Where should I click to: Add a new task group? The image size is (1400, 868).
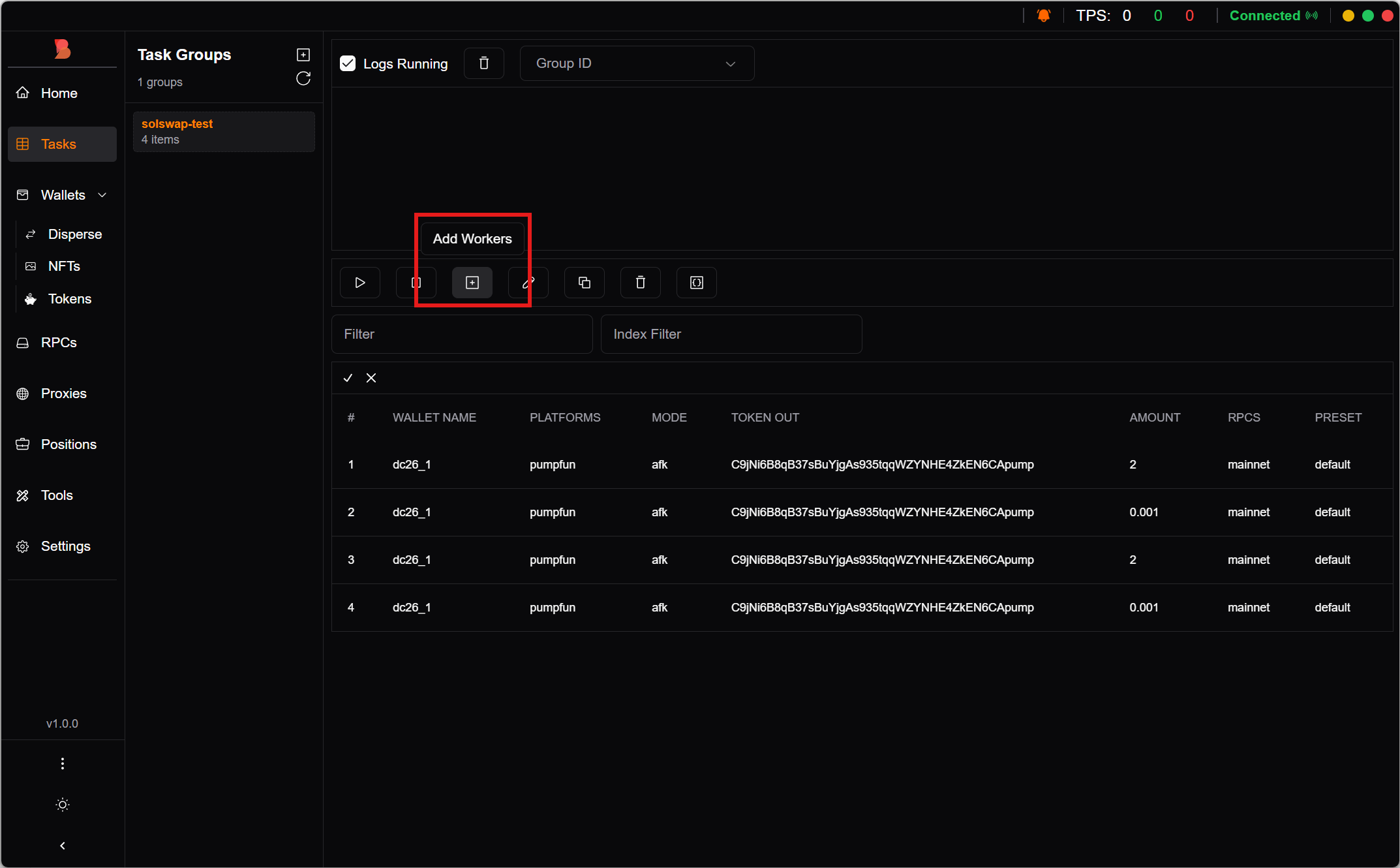coord(303,55)
